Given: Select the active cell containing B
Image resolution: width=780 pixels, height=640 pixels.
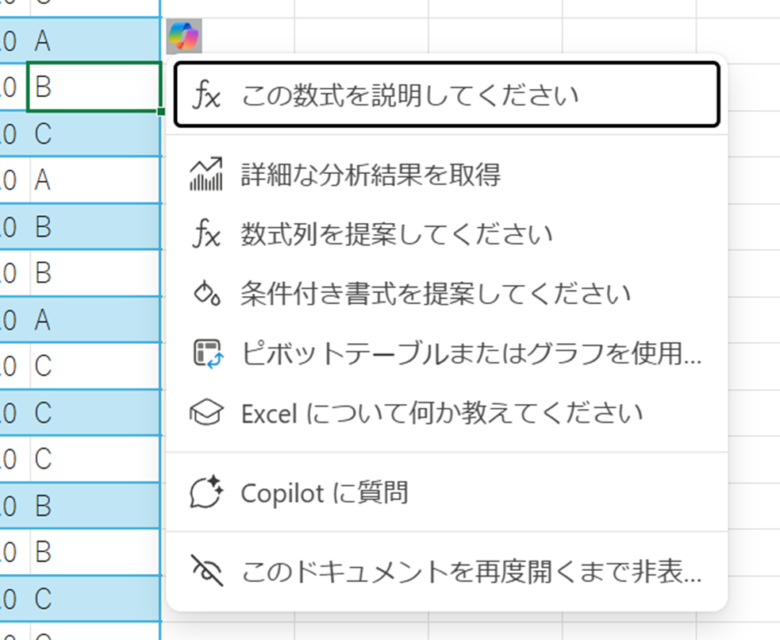Looking at the screenshot, I should [x=93, y=87].
